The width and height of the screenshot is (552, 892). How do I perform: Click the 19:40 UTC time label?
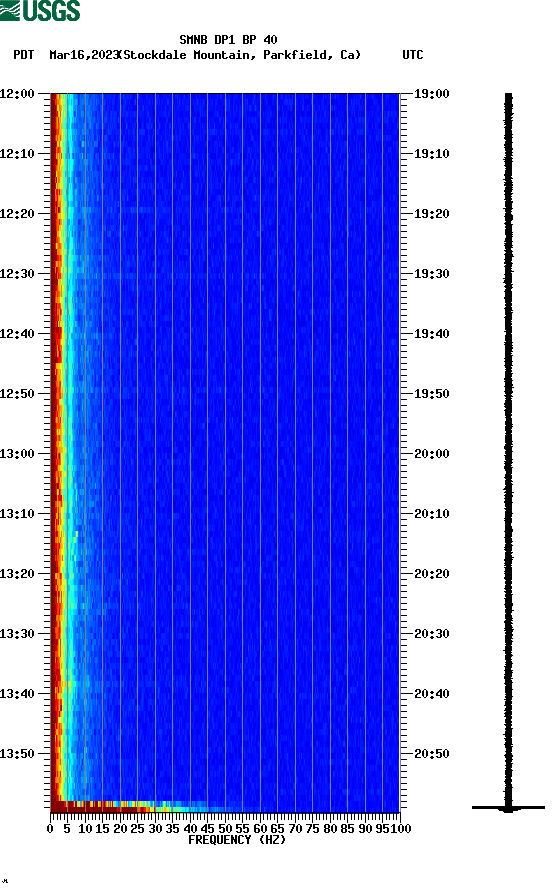point(431,334)
